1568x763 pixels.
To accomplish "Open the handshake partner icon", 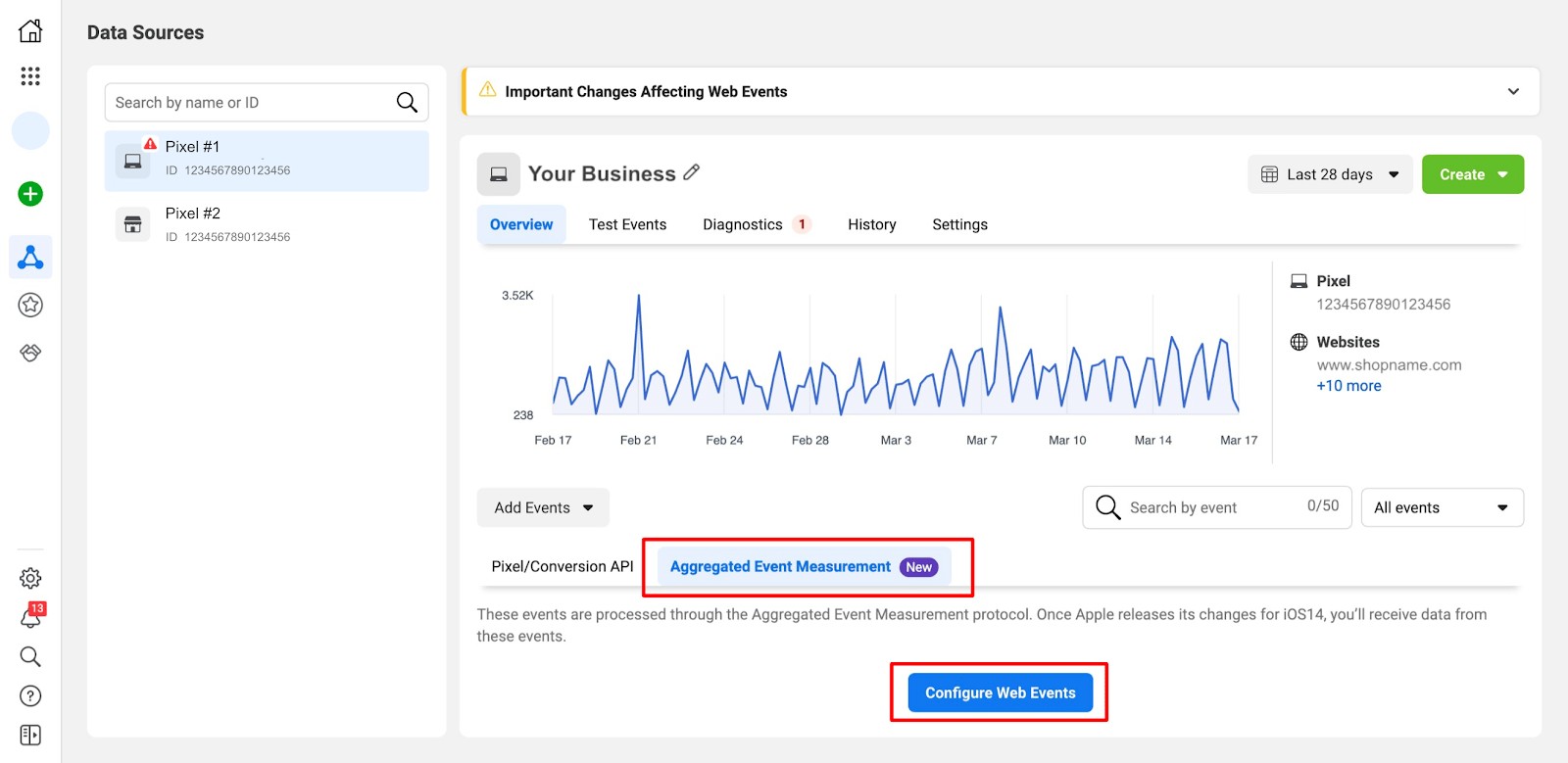I will 30,353.
